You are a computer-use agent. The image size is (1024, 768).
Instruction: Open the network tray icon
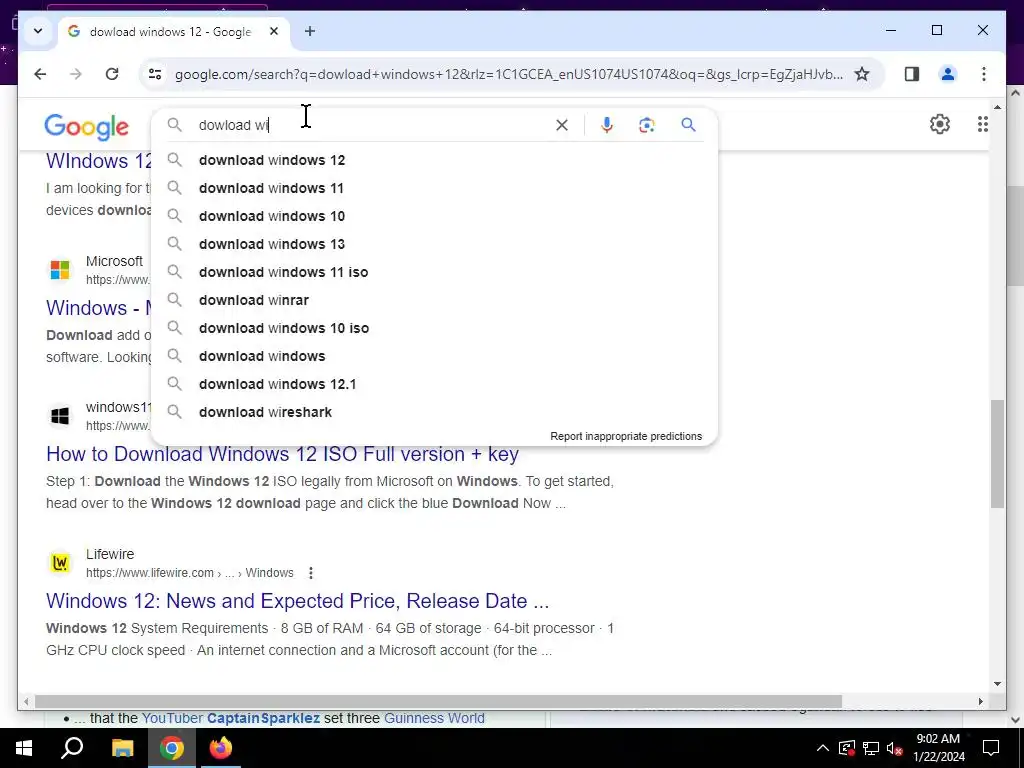(x=871, y=748)
